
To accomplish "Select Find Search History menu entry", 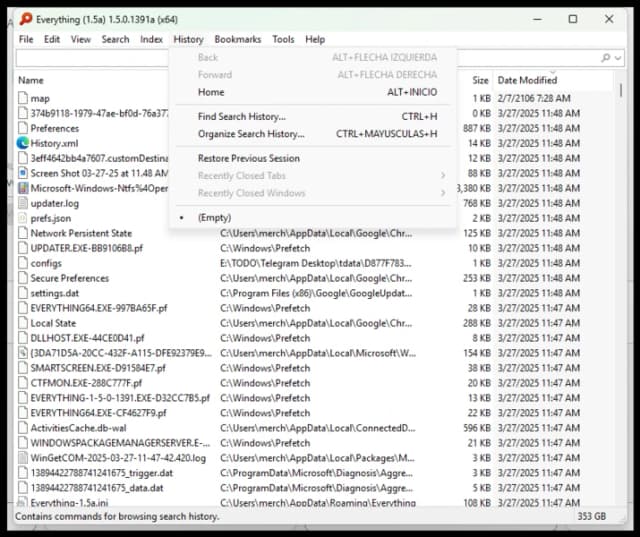I will coord(313,116).
